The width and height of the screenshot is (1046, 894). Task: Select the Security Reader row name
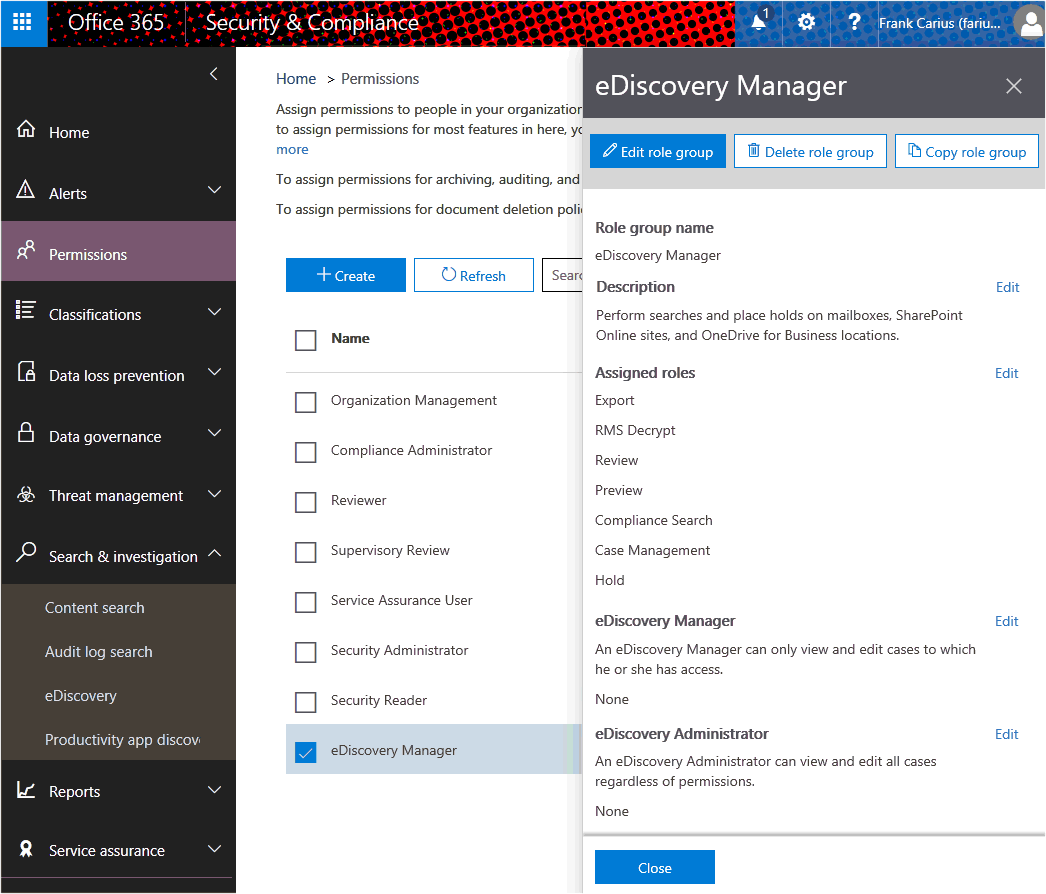pos(379,701)
